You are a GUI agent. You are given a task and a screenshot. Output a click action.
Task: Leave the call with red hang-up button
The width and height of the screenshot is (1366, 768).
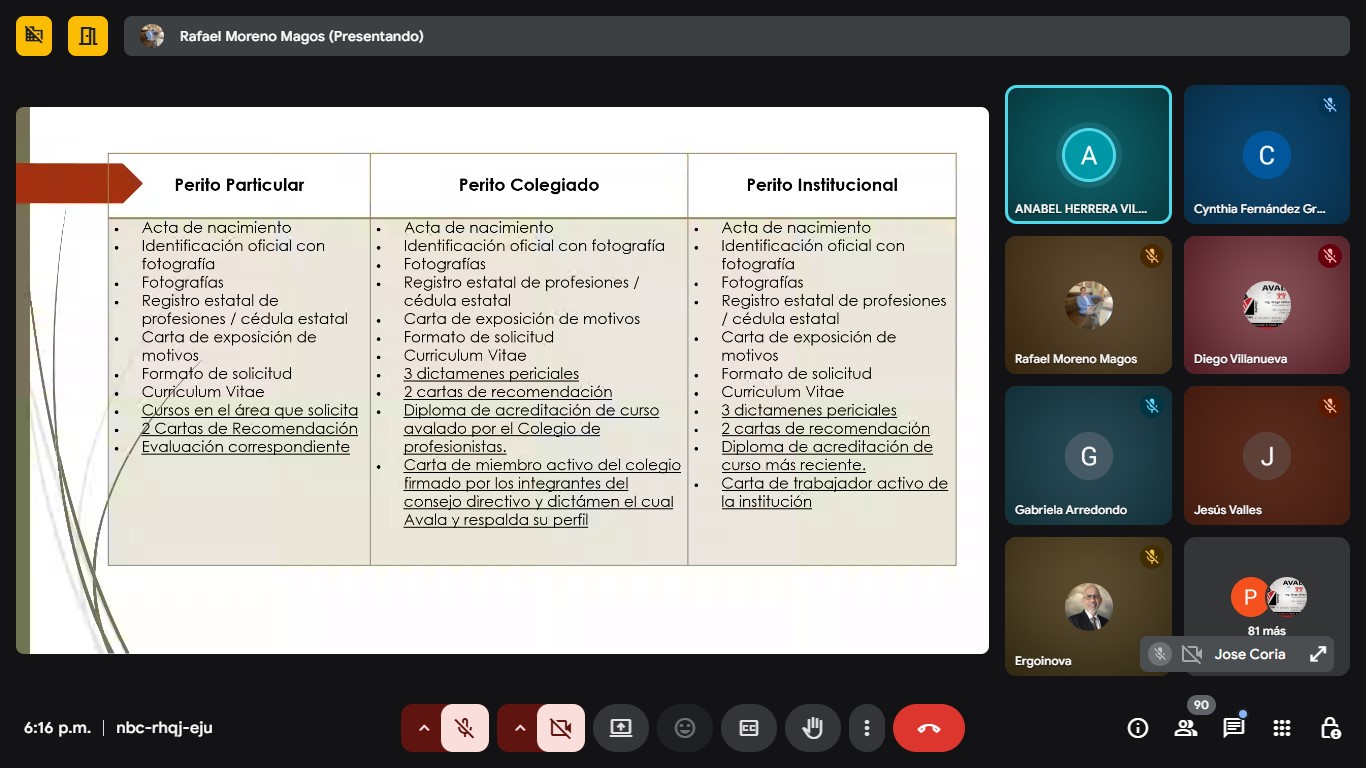tap(928, 728)
